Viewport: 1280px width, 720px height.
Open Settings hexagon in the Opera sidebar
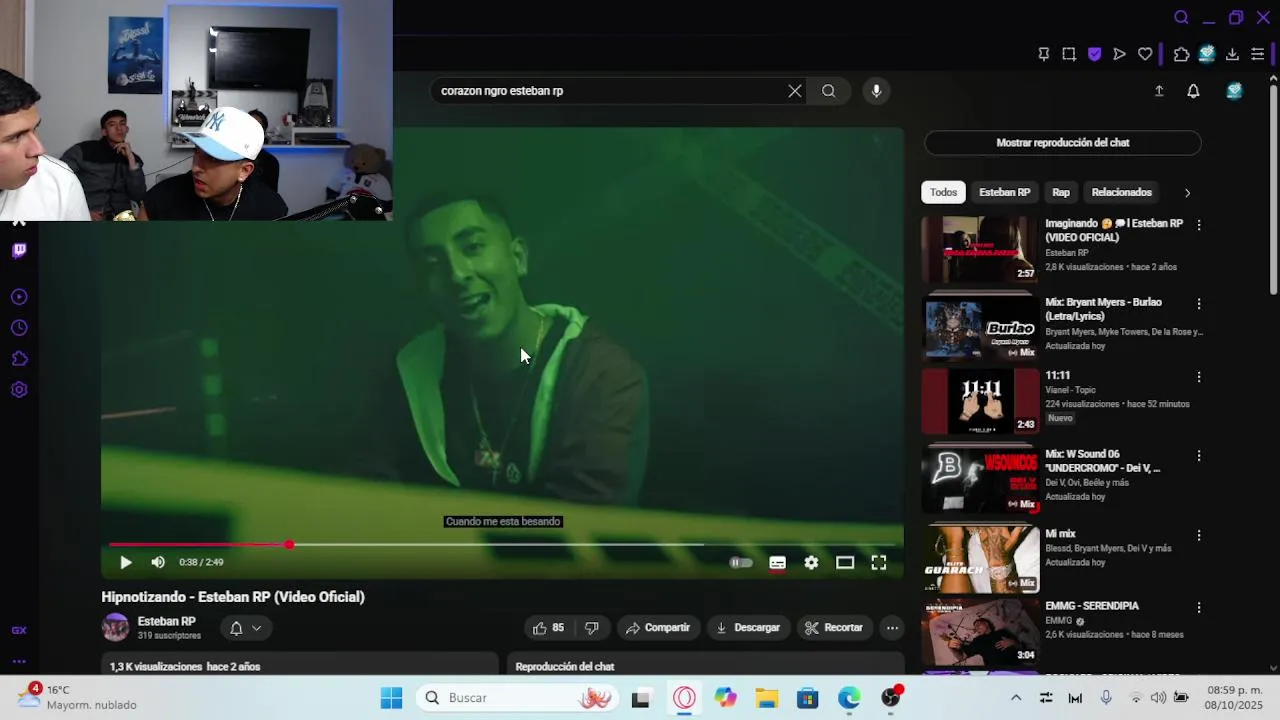pyautogui.click(x=19, y=390)
